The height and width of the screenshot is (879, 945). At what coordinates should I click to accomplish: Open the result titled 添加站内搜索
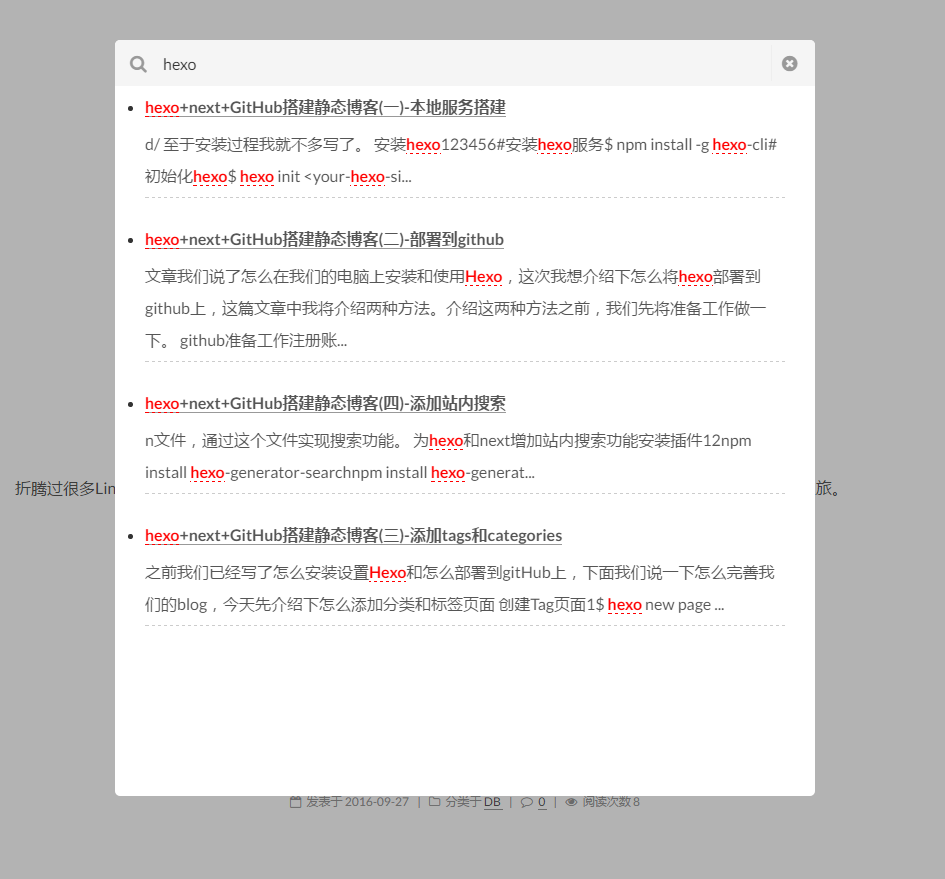point(325,404)
